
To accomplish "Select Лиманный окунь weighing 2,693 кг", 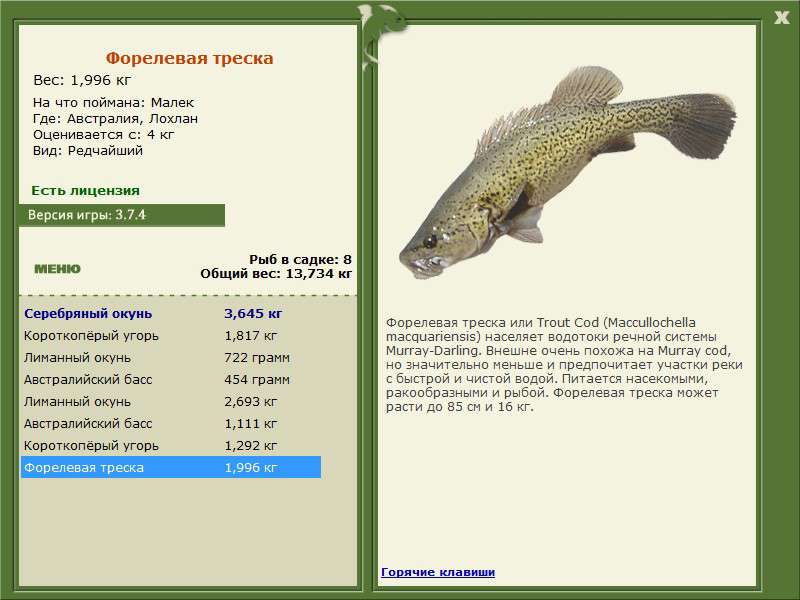I will tap(171, 402).
